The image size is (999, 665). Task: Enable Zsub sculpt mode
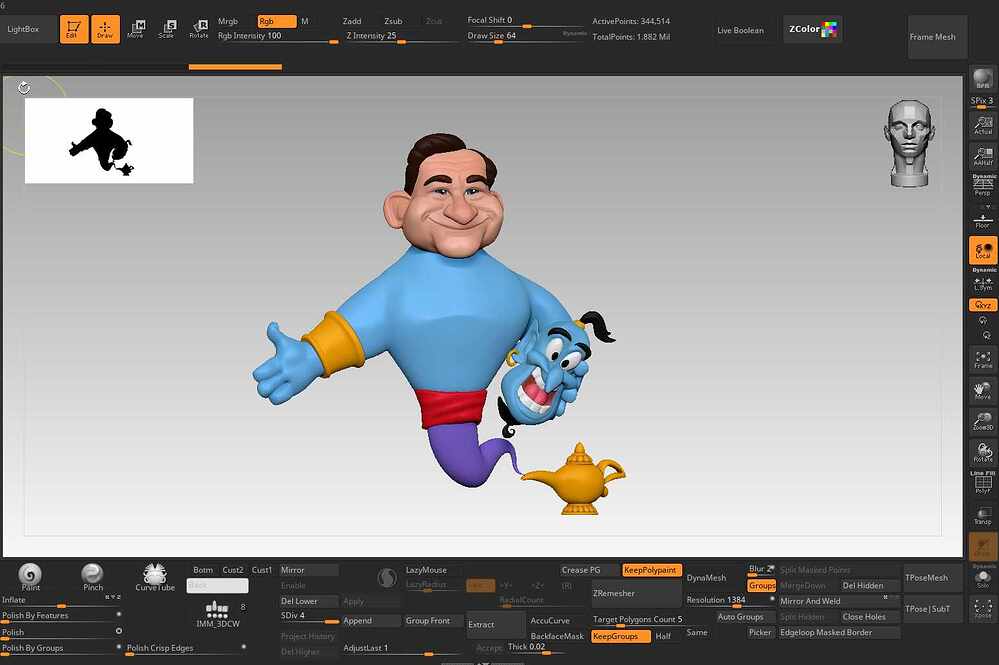click(x=393, y=21)
